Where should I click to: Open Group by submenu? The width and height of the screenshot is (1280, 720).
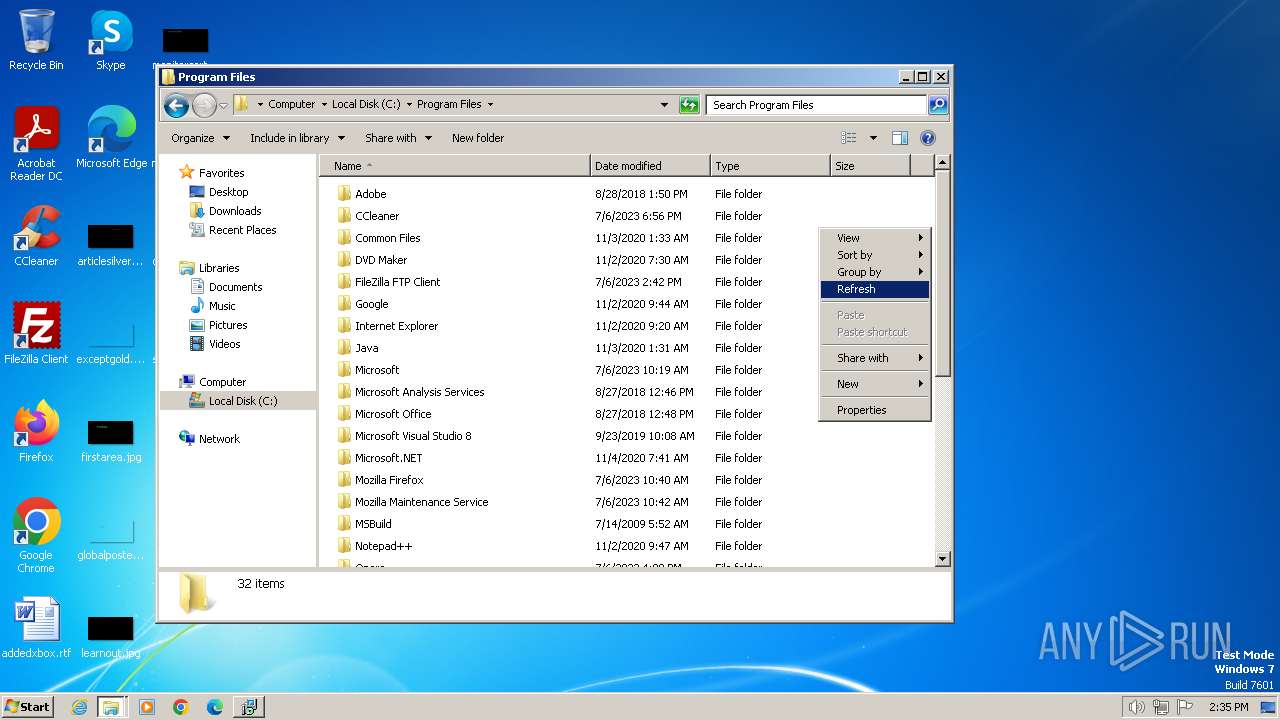[x=875, y=272]
